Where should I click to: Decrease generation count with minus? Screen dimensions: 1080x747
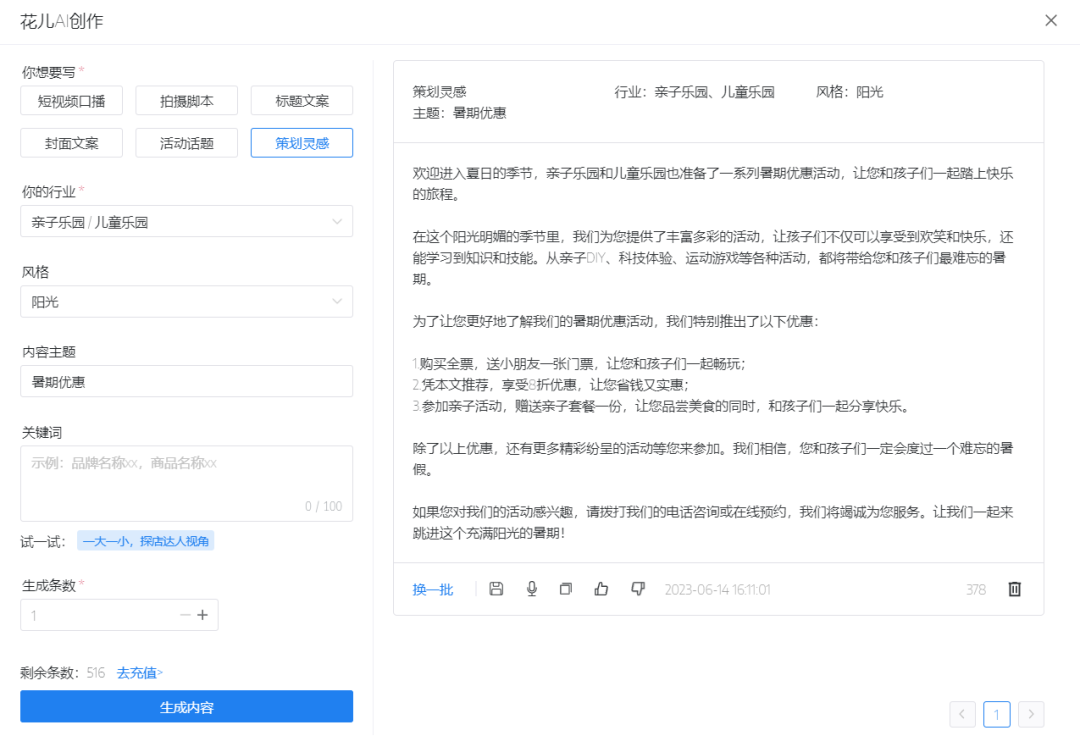[185, 615]
